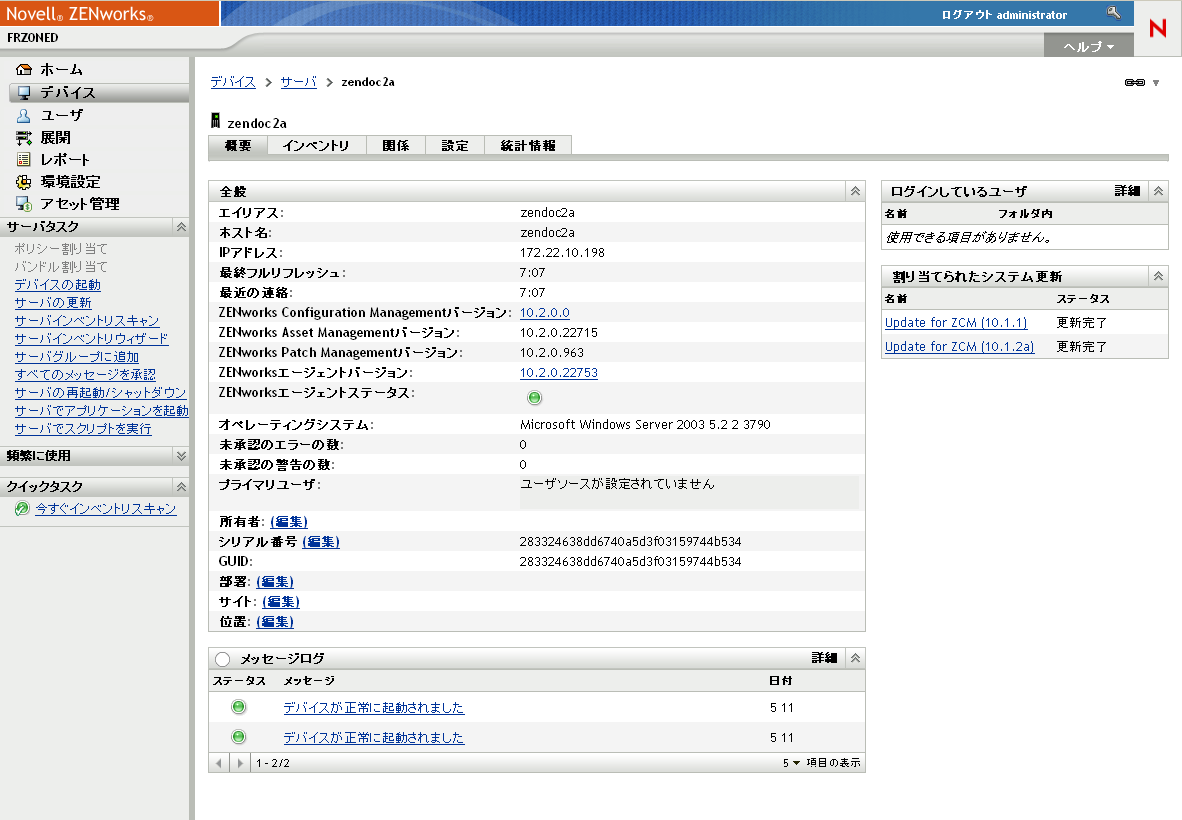This screenshot has width=1182, height=820.
Task: Switch to the Summary (概要) tab
Action: [x=238, y=145]
